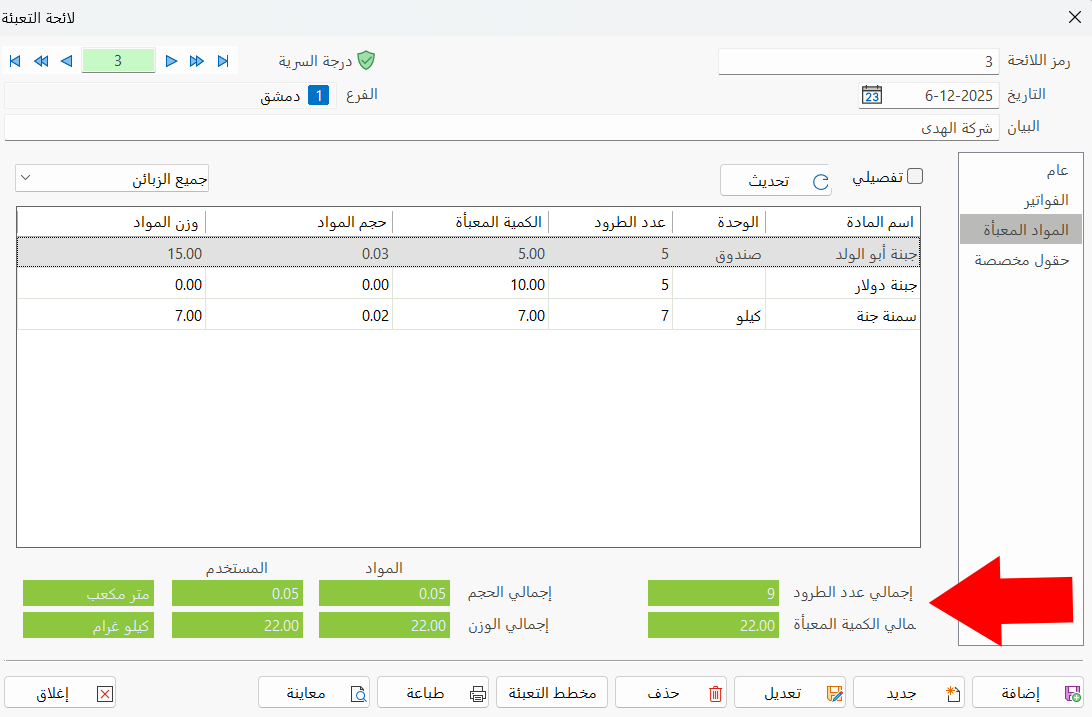
Task: Open the مخطط التعبئة view
Action: point(551,691)
